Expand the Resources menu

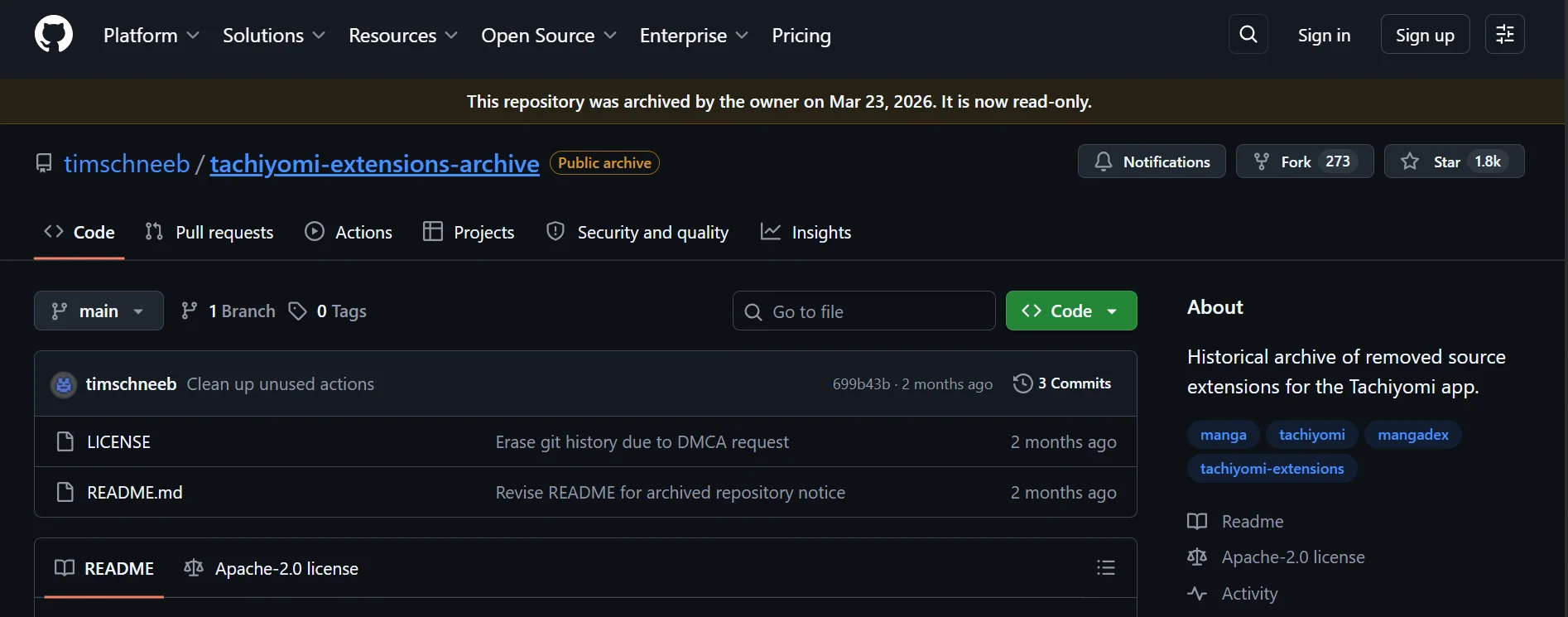tap(403, 35)
